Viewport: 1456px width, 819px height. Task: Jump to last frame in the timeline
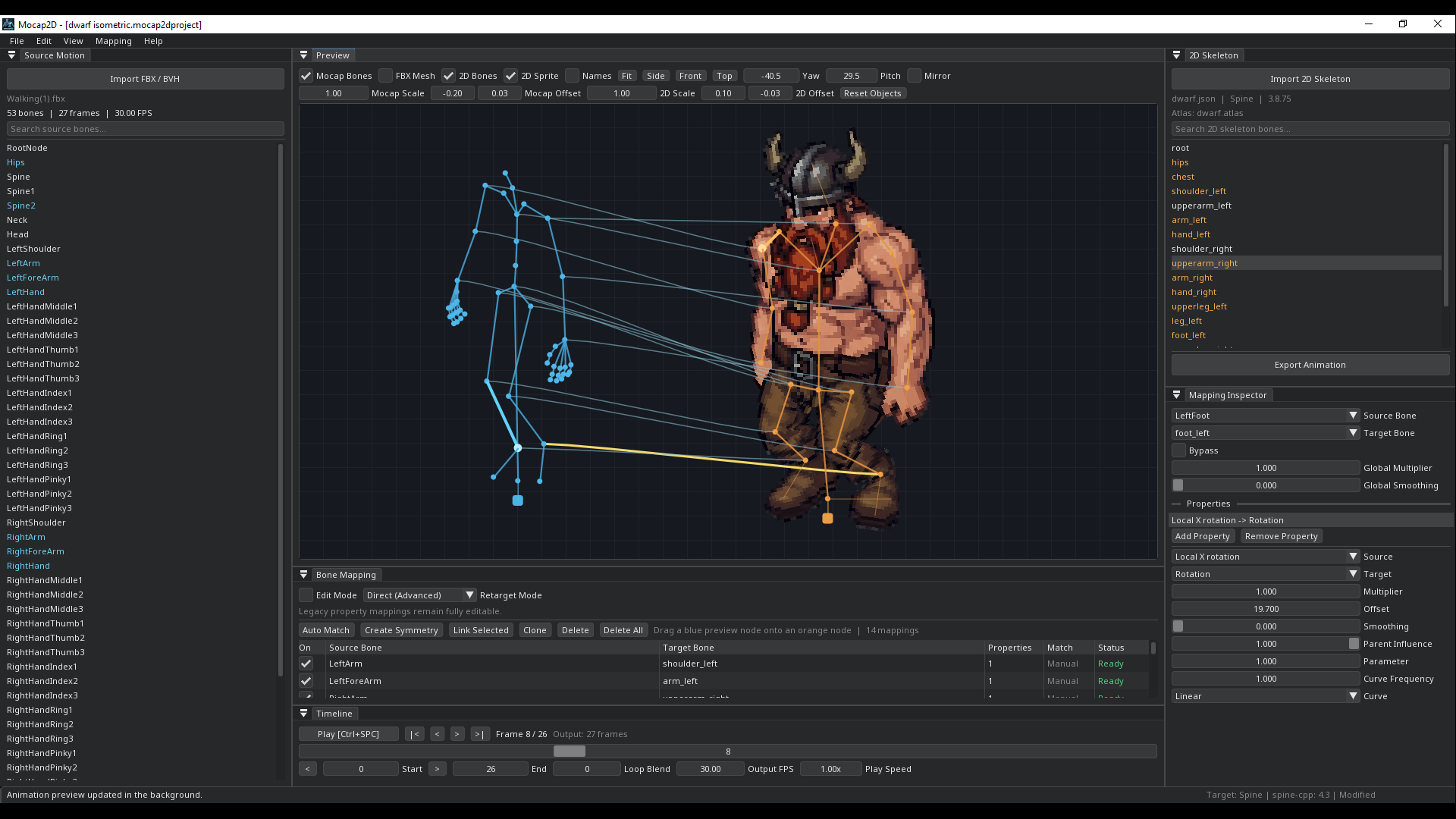(x=479, y=734)
